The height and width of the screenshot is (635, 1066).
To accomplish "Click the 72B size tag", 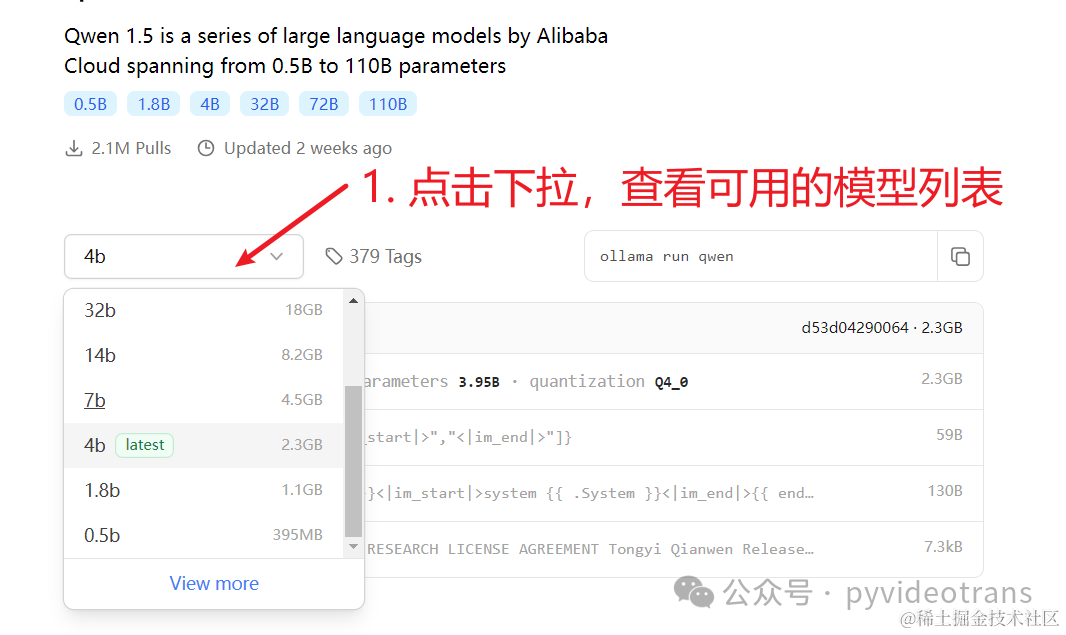I will 324,104.
